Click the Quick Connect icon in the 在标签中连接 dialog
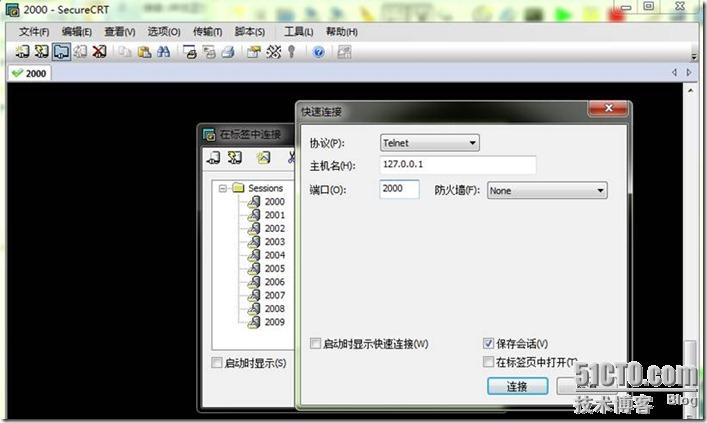 234,157
